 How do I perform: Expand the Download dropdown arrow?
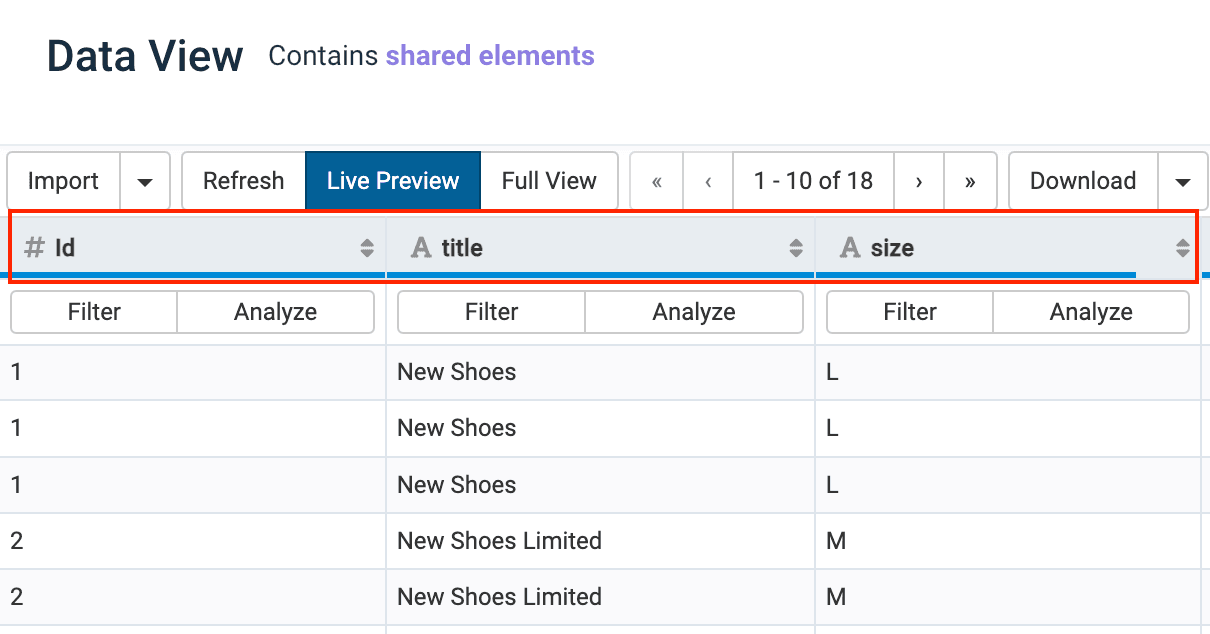[x=1183, y=181]
